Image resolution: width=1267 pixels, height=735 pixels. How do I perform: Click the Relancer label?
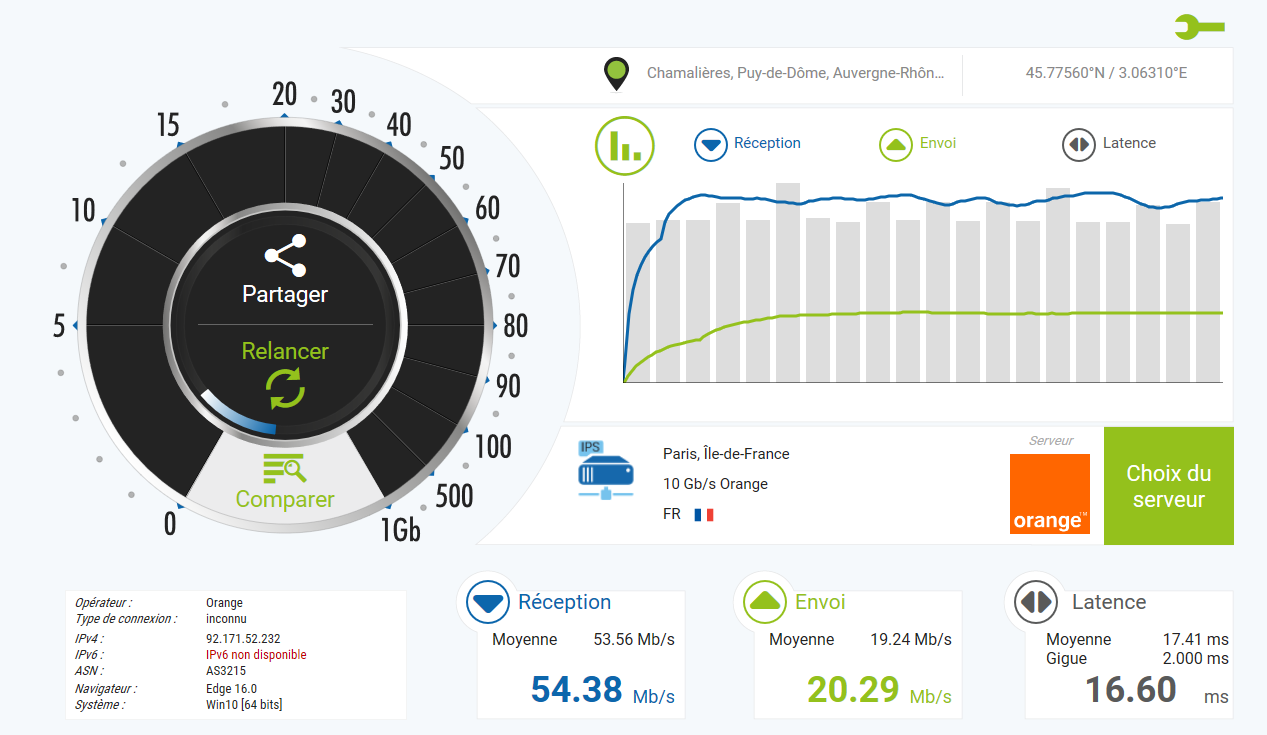pos(285,351)
